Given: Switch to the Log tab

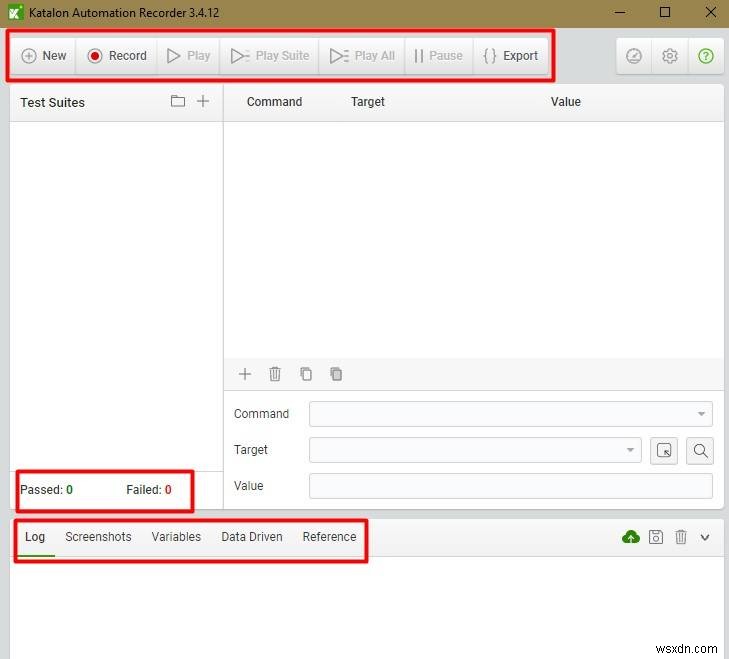Looking at the screenshot, I should tap(35, 537).
